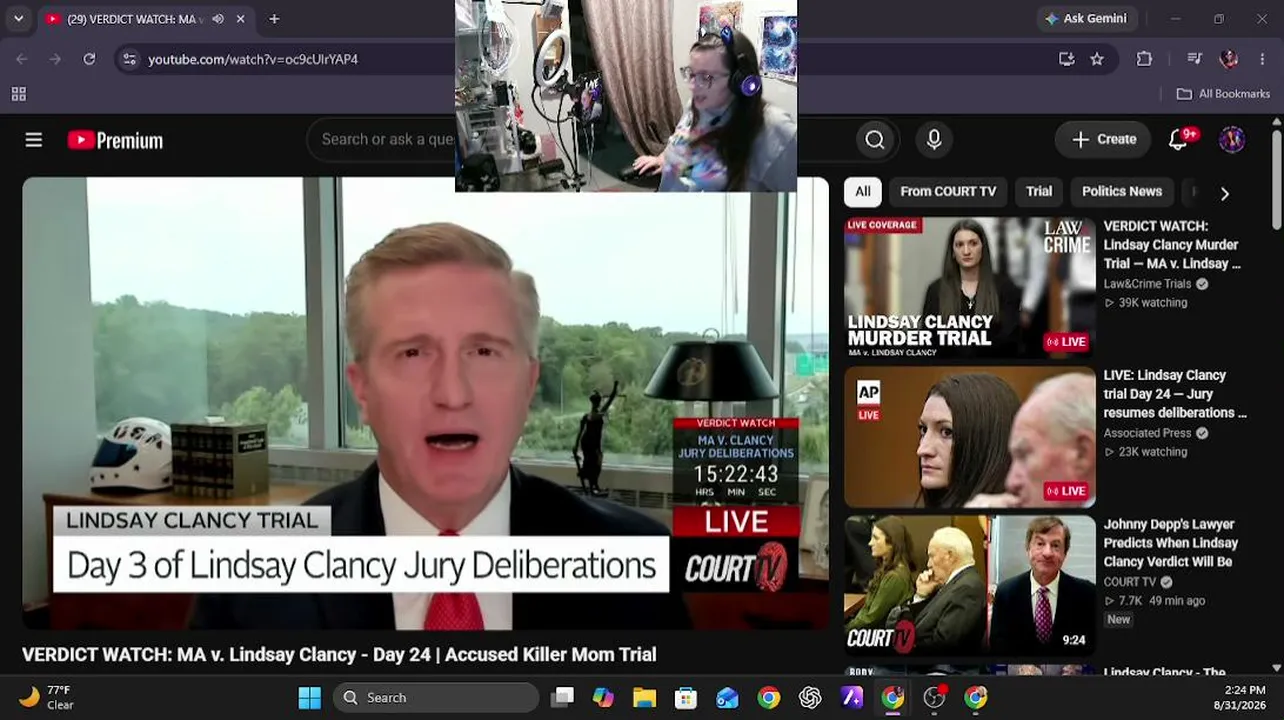Open Microsoft Store from the taskbar
This screenshot has height=720, width=1284.
pyautogui.click(x=685, y=697)
